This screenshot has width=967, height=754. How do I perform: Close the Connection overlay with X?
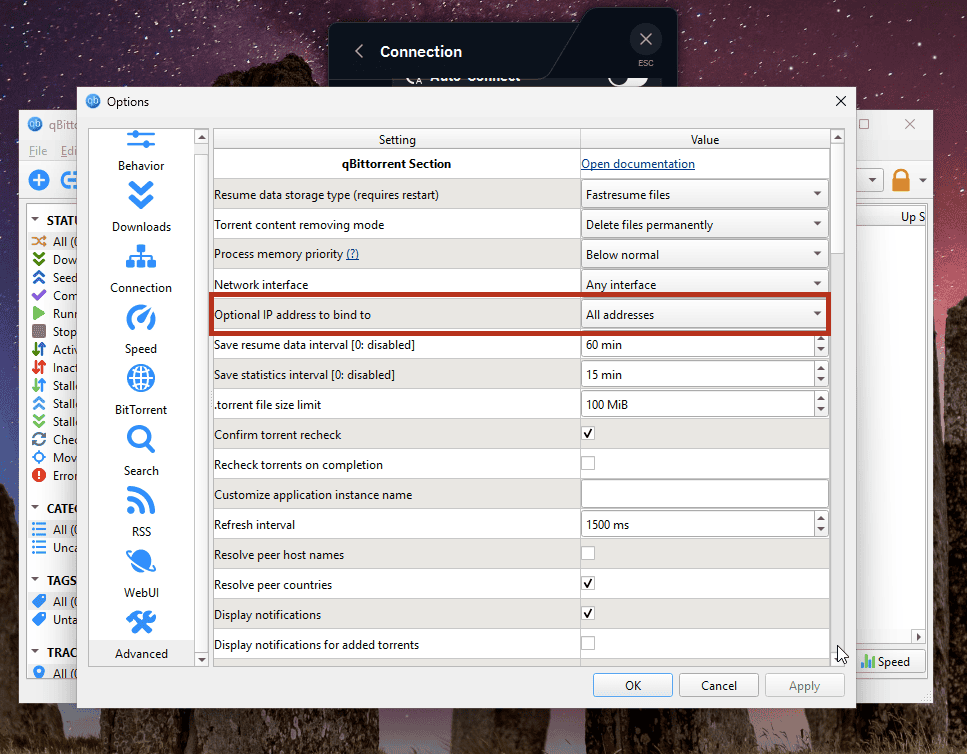click(x=646, y=39)
